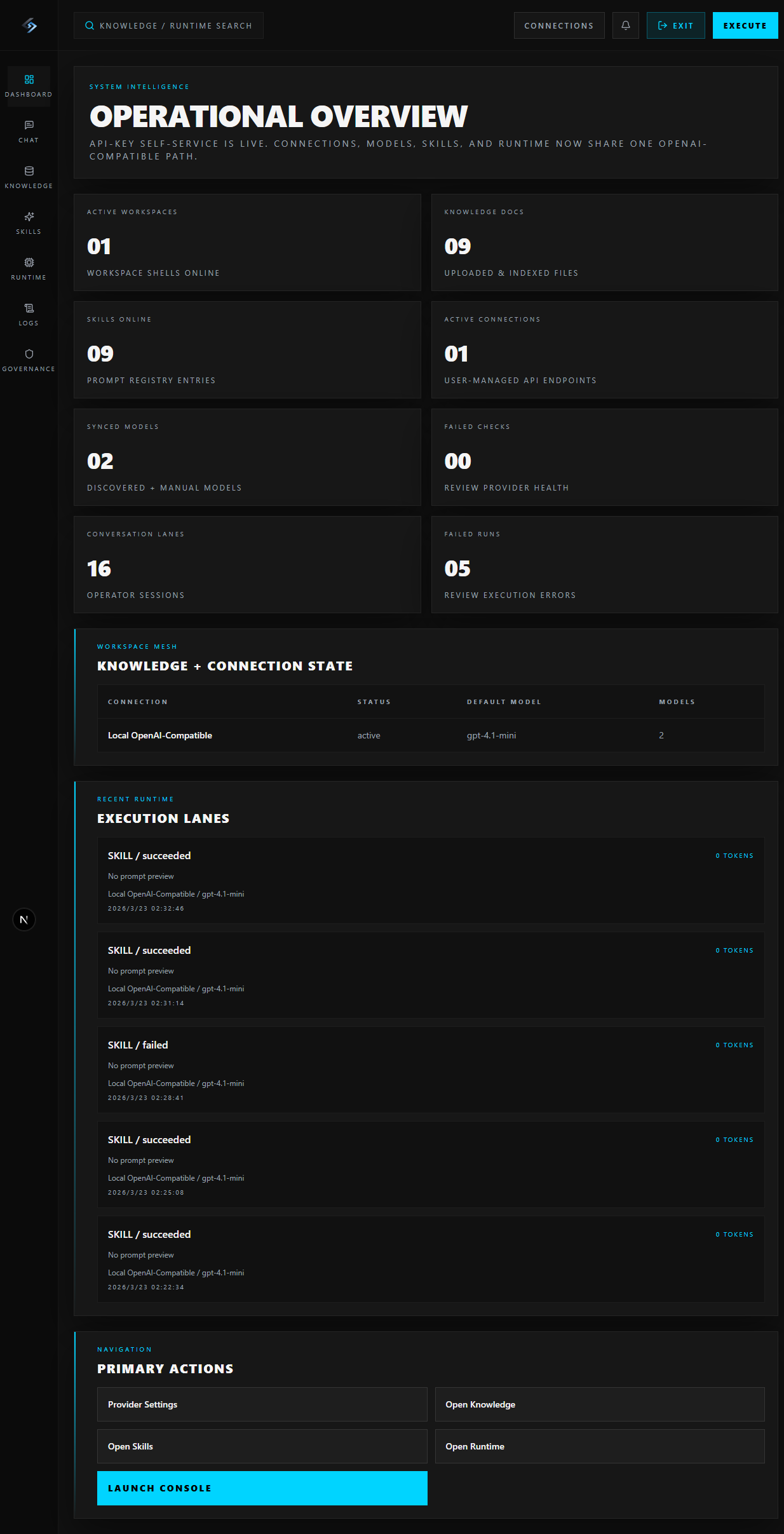Click the search magnifier icon
This screenshot has width=784, height=1534.
pyautogui.click(x=90, y=25)
